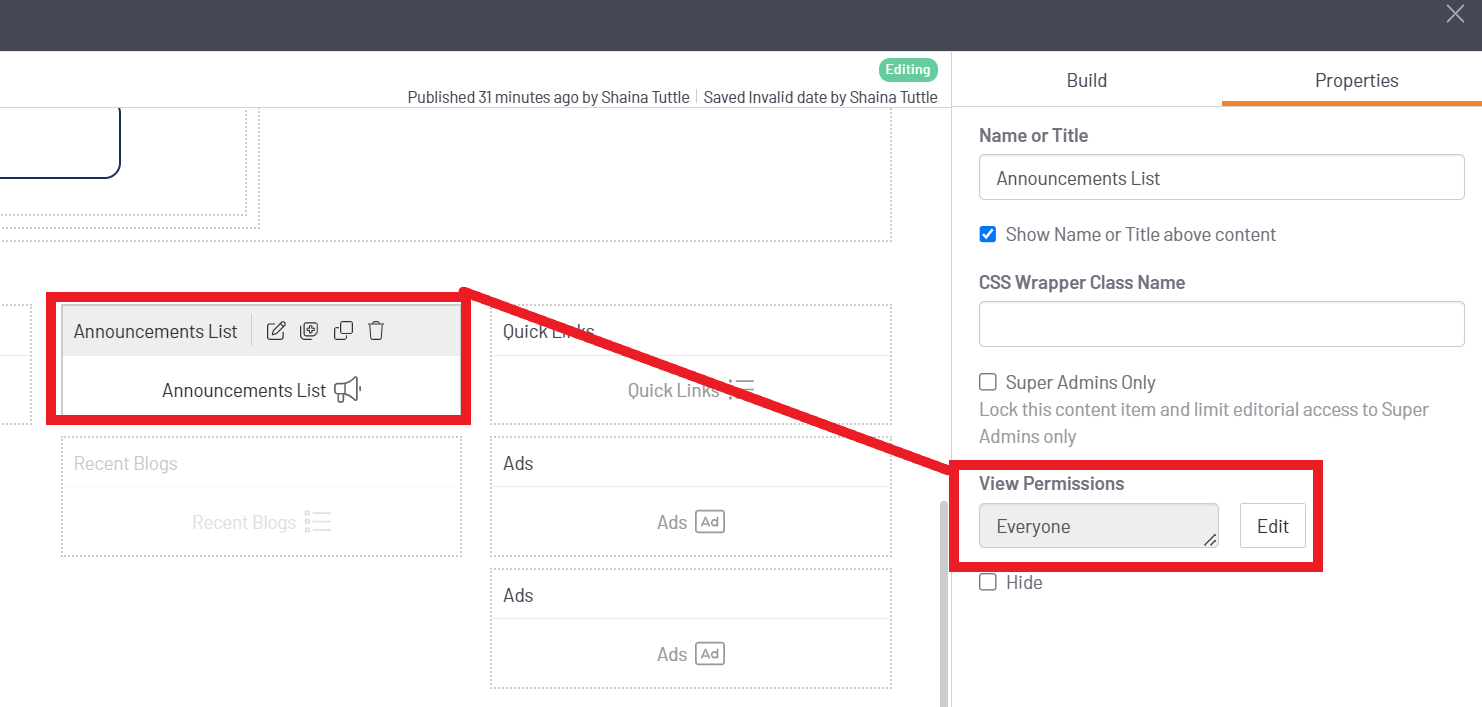The width and height of the screenshot is (1482, 707).
Task: Enable the Super Admins Only checkbox
Action: tap(988, 382)
